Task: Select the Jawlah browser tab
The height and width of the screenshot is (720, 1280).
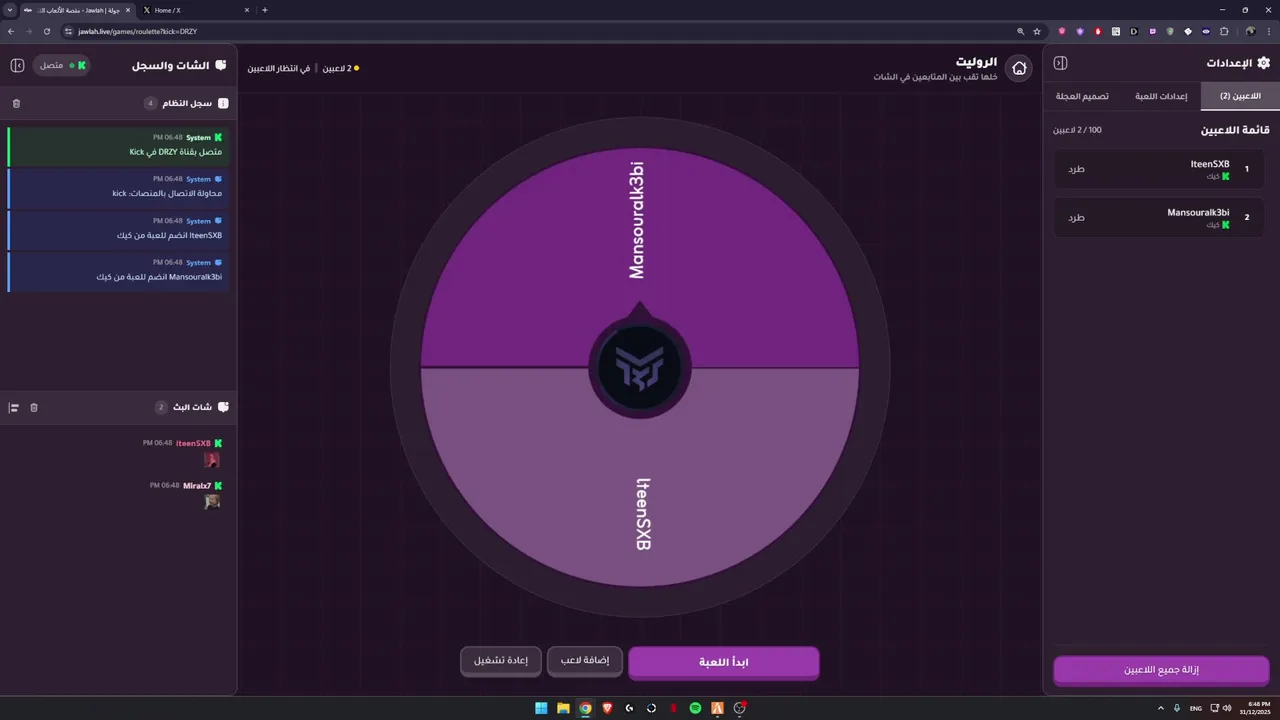Action: (x=77, y=10)
